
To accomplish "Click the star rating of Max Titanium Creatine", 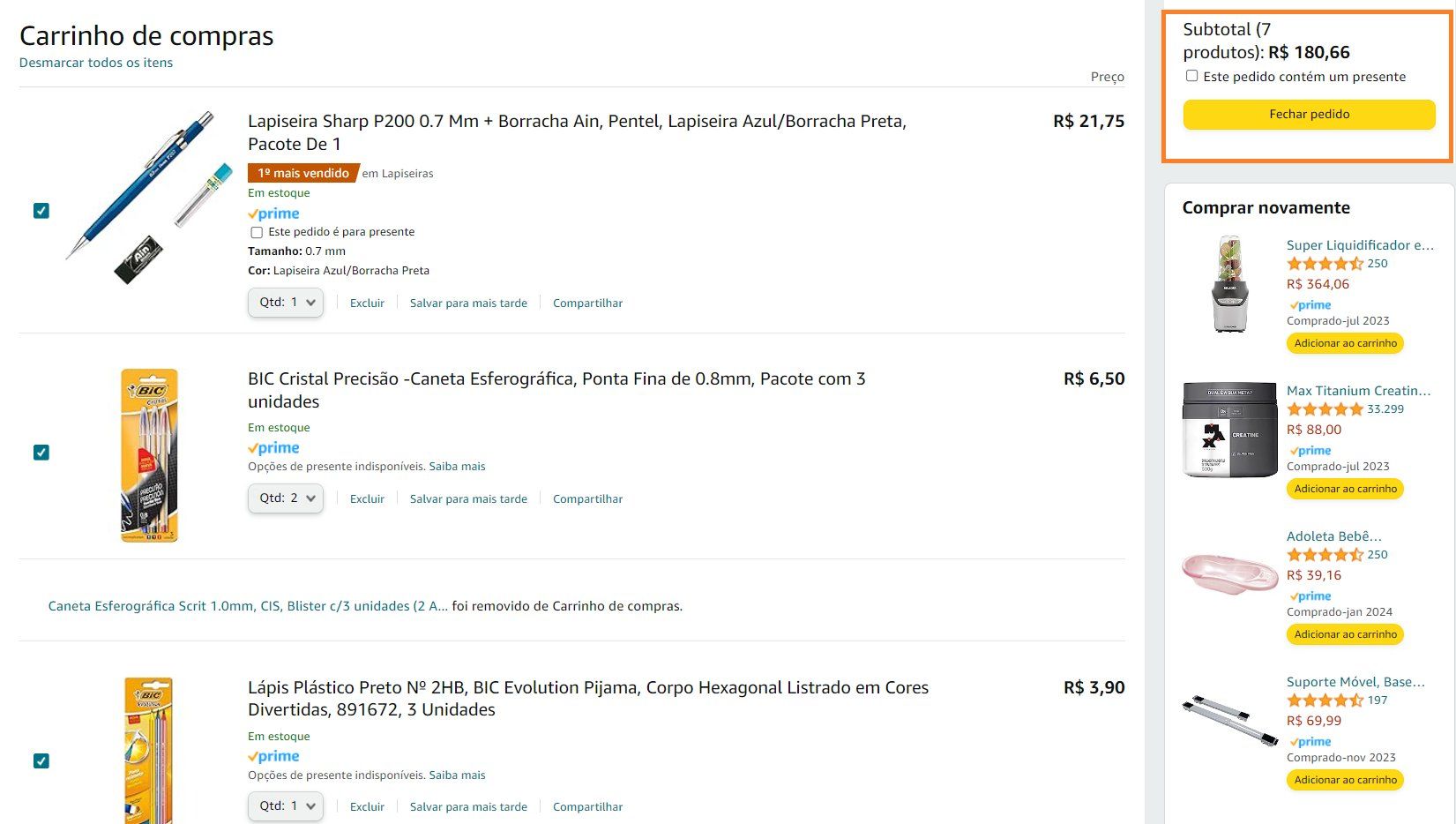I will click(1325, 409).
